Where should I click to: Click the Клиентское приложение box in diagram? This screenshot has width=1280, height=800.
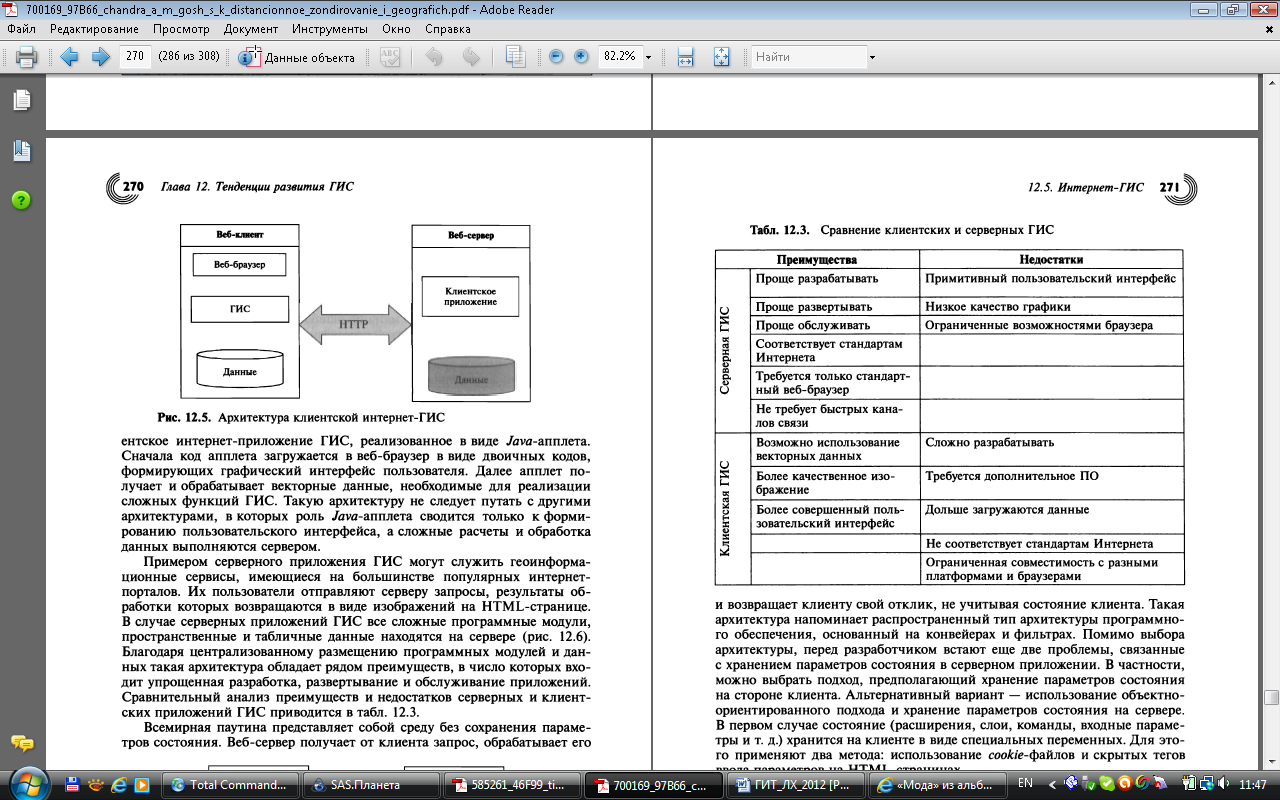point(471,295)
